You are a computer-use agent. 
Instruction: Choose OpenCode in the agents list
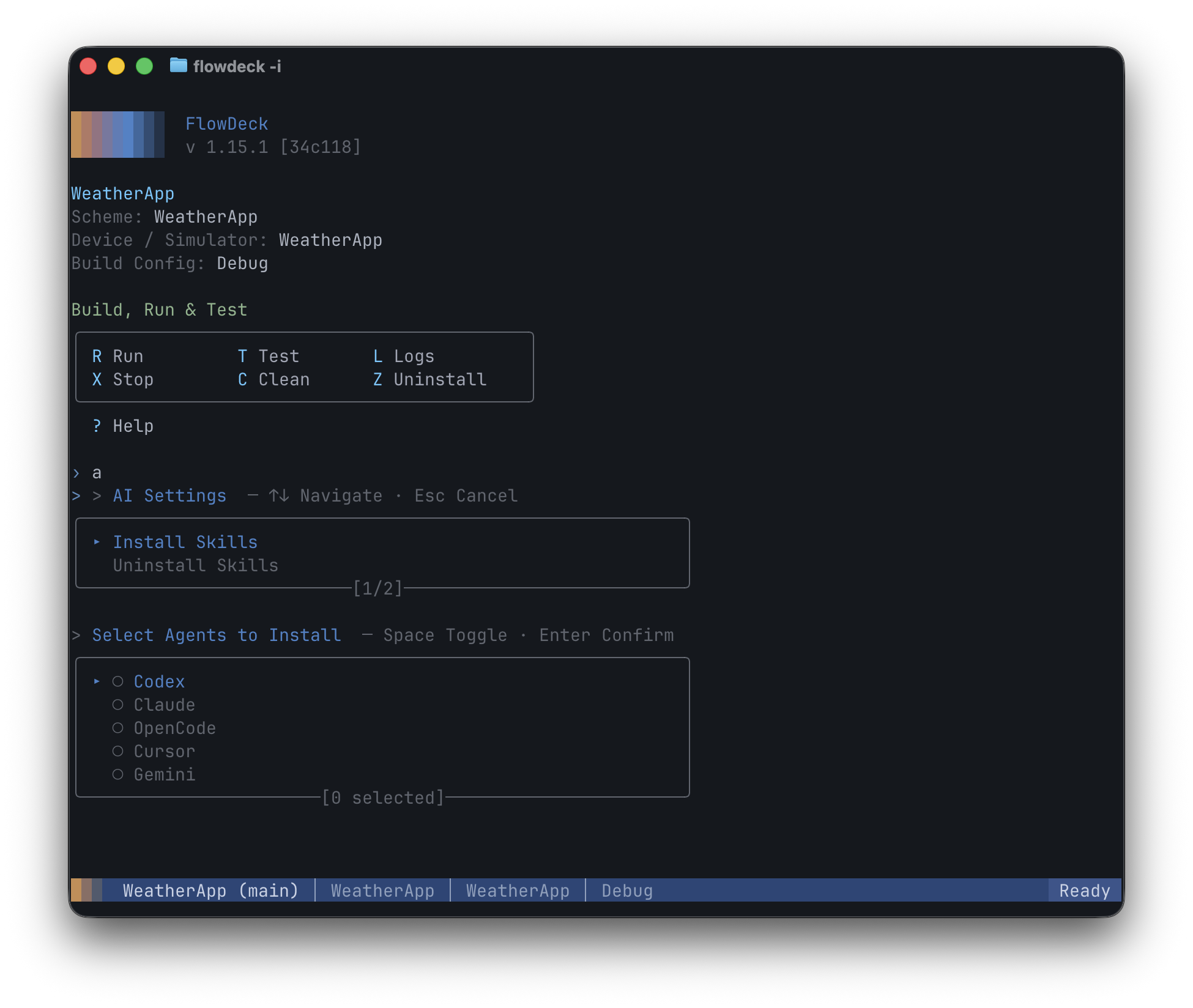(175, 728)
